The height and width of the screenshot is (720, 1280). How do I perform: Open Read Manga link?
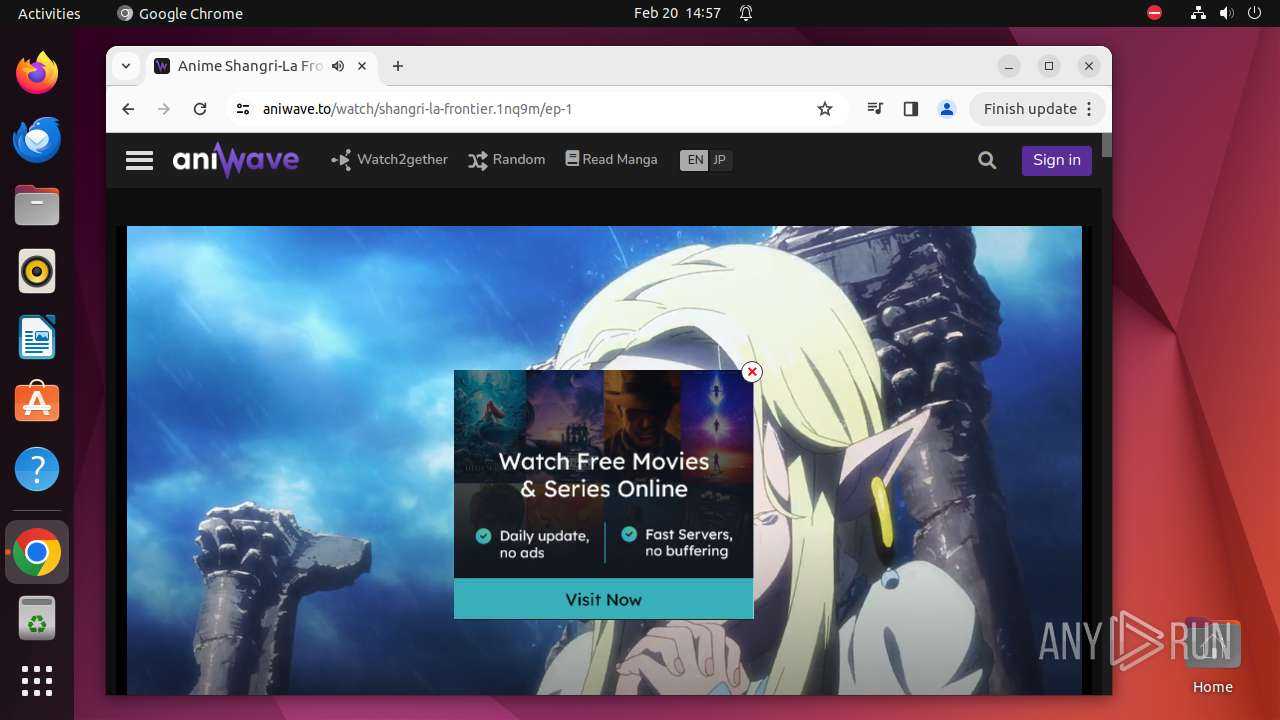612,159
